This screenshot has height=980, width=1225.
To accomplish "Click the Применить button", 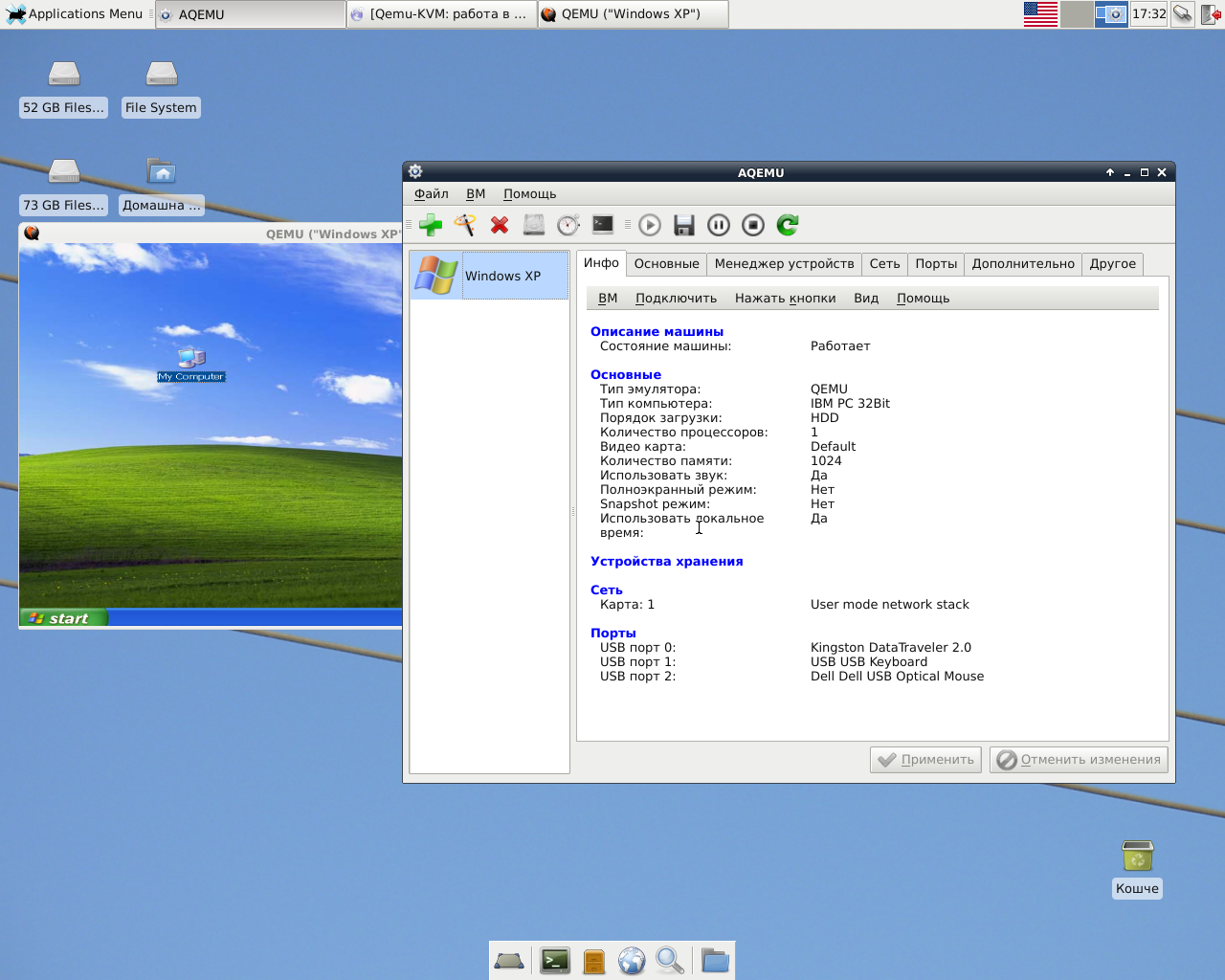I will tap(925, 760).
